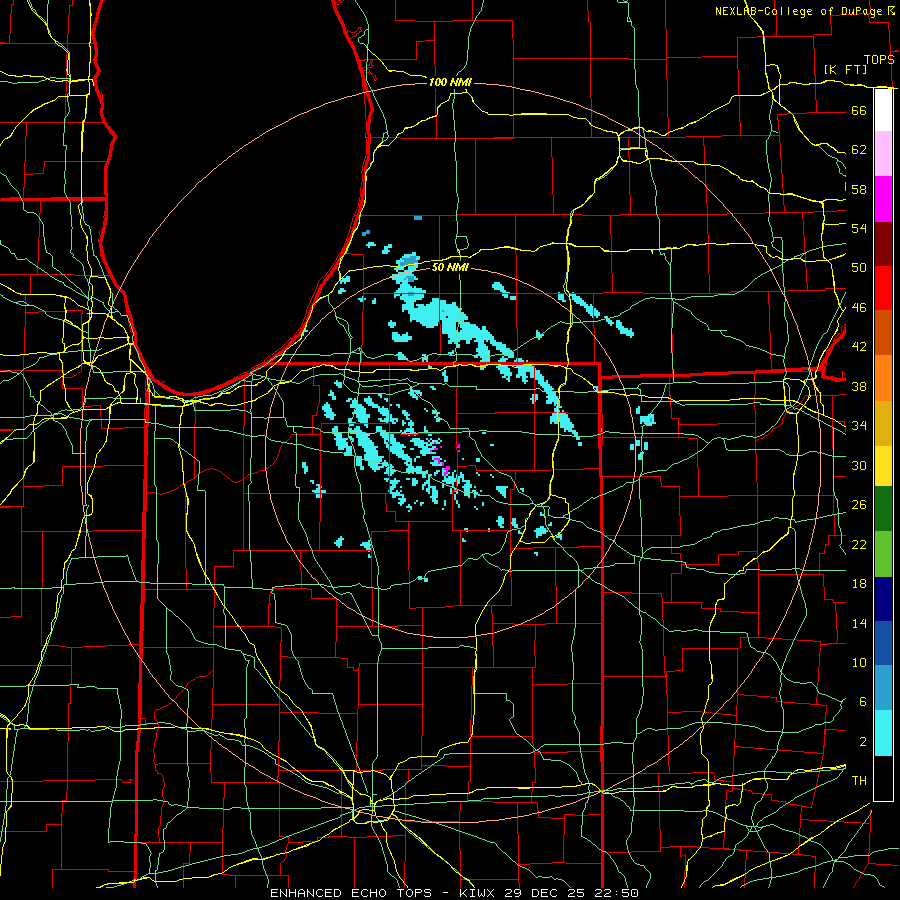The height and width of the screenshot is (900, 900).
Task: Click the light pink legend swatch
Action: (883, 154)
